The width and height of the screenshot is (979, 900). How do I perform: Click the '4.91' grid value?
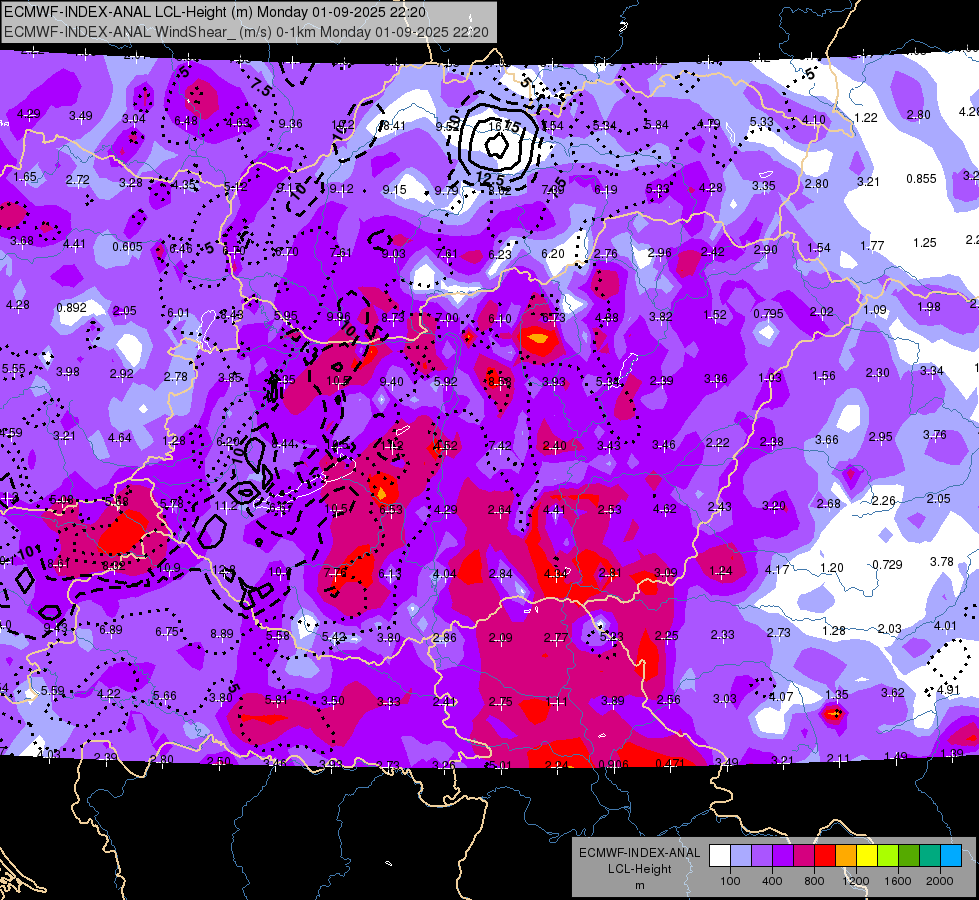point(948,690)
